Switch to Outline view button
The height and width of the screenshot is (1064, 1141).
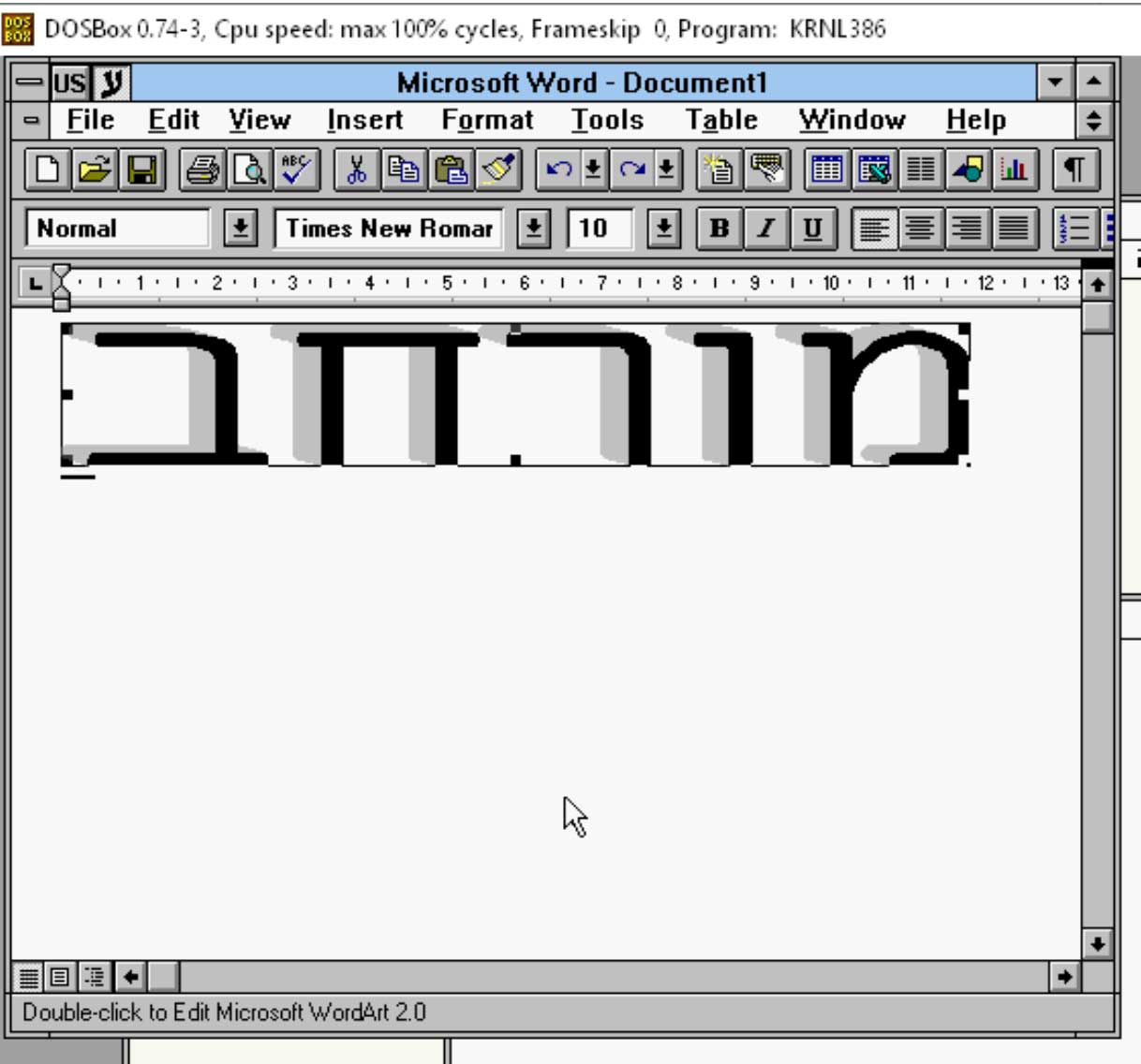coord(94,977)
